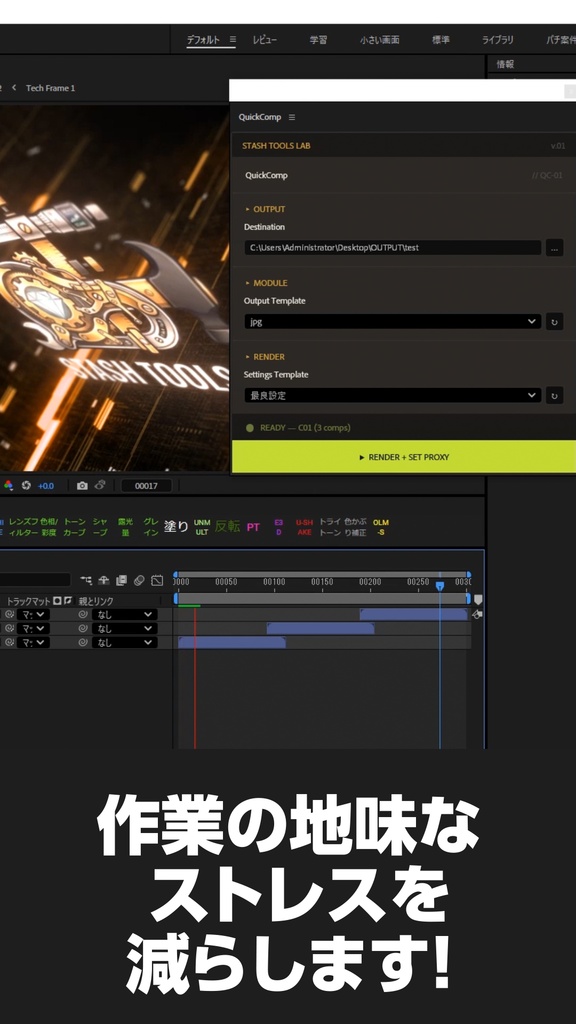This screenshot has height=1024, width=576.
Task: Open the RGB channel display icon
Action: 8,485
